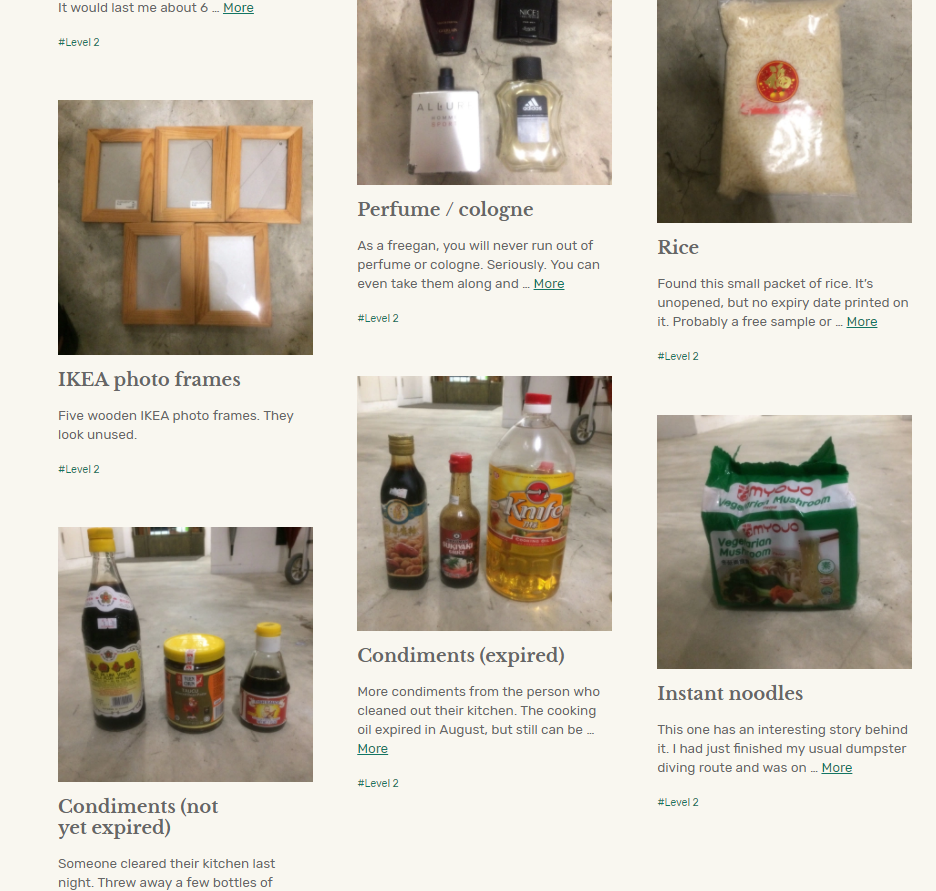Viewport: 936px width, 891px height.
Task: Open the Rice packet photo
Action: [784, 111]
